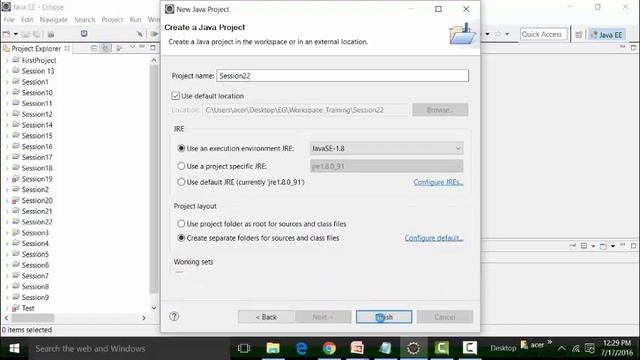Screen dimensions: 640x360
Task: Open Search menu in Eclipse
Action: click(x=84, y=20)
